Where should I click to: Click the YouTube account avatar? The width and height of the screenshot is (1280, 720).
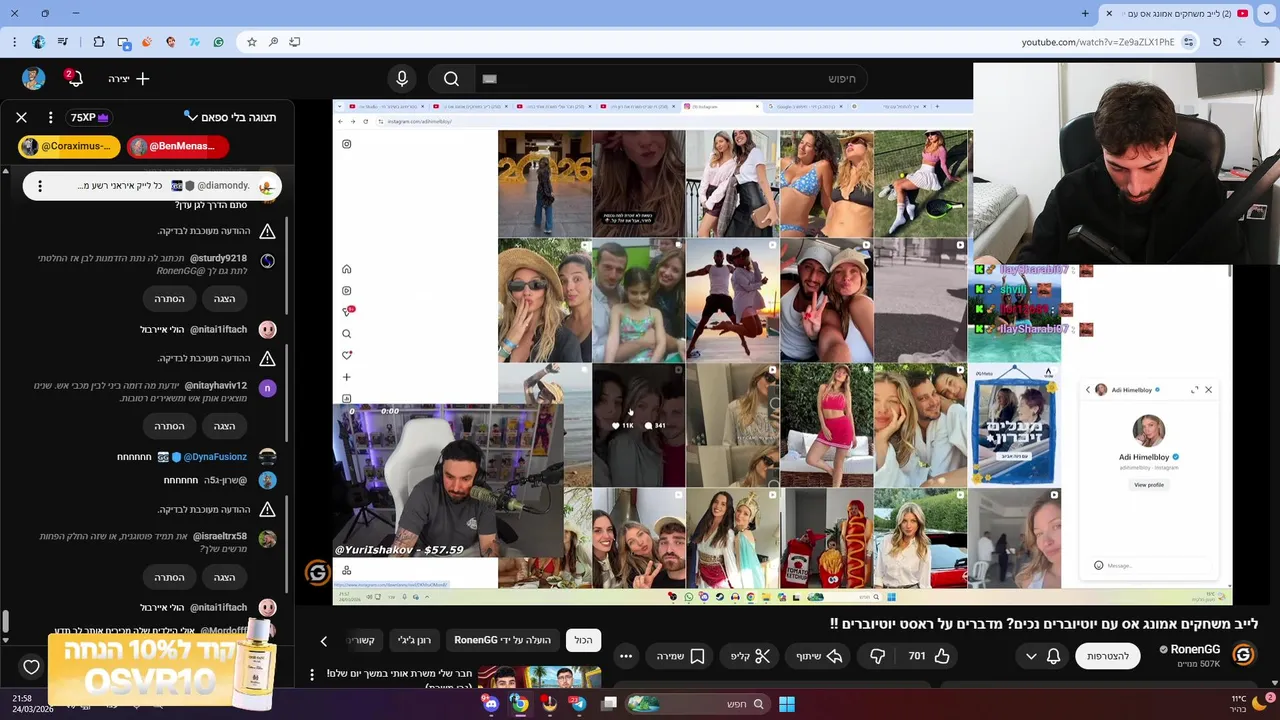[33, 78]
